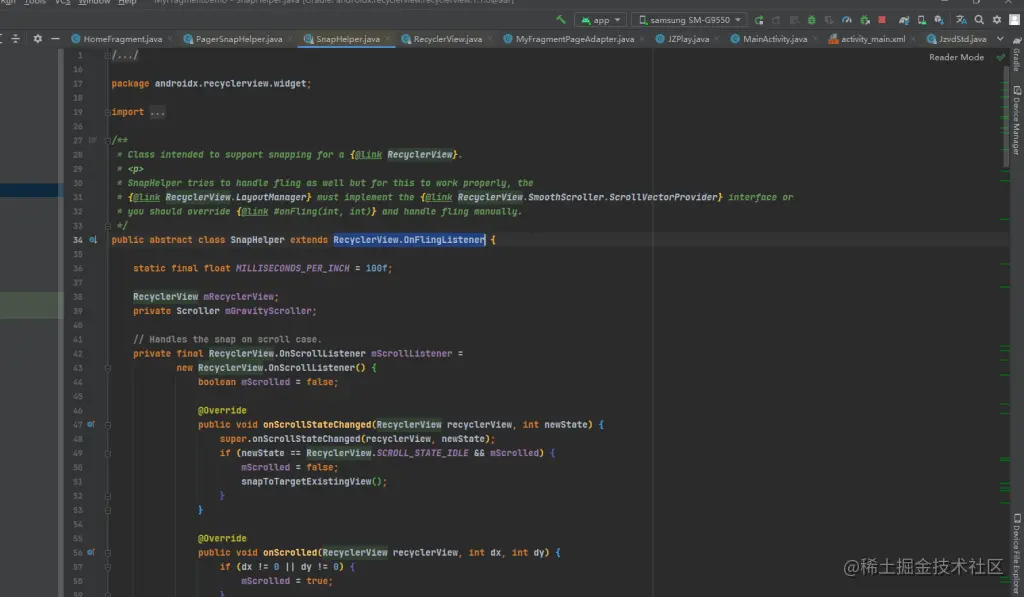Viewport: 1024px width, 597px height.
Task: Collapse the class Javadoc comment at line 27
Action: (x=108, y=140)
